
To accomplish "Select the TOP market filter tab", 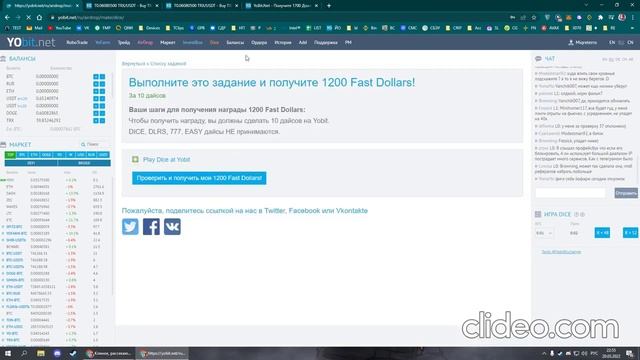I will [x=10, y=155].
